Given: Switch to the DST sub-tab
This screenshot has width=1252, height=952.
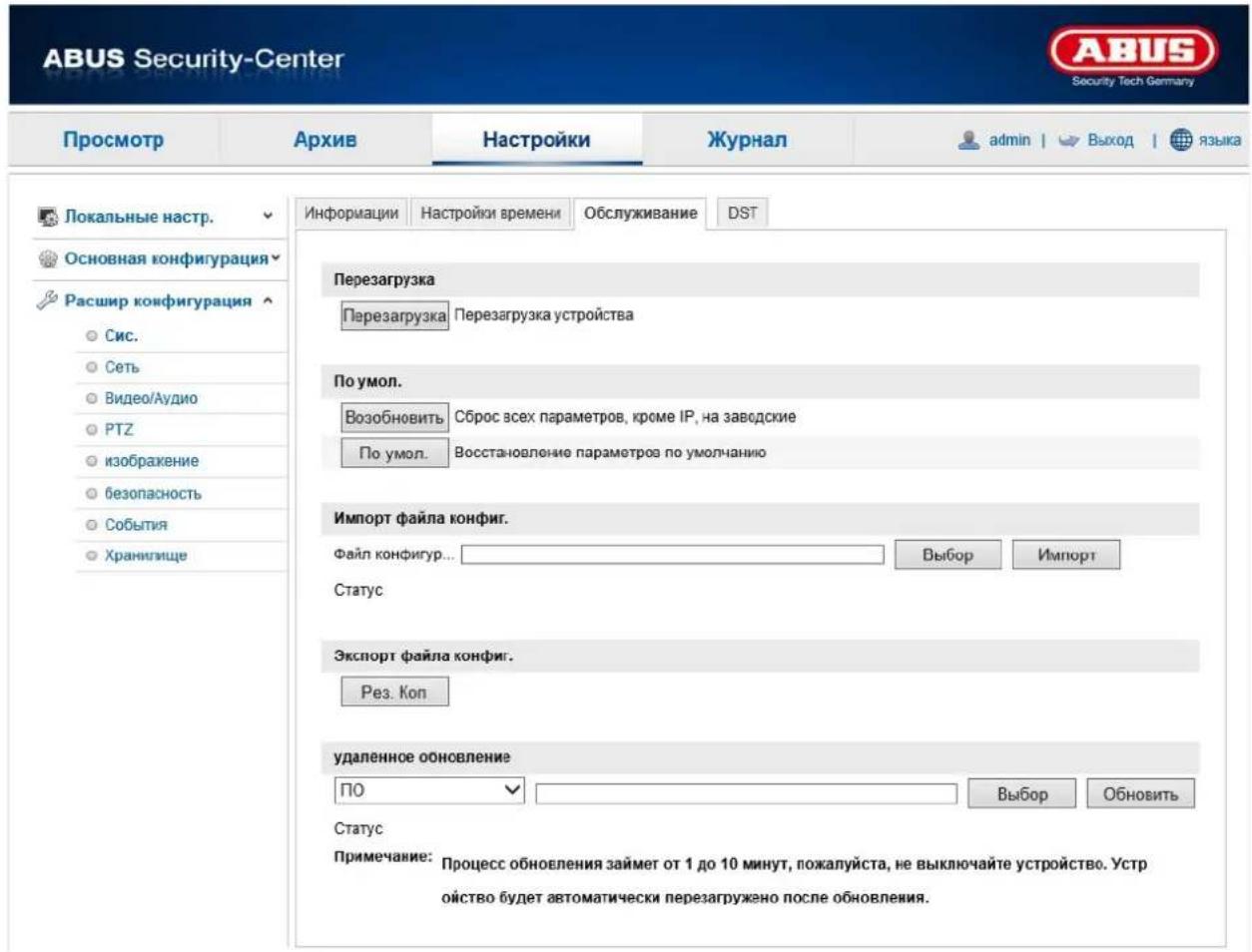Looking at the screenshot, I should point(742,214).
